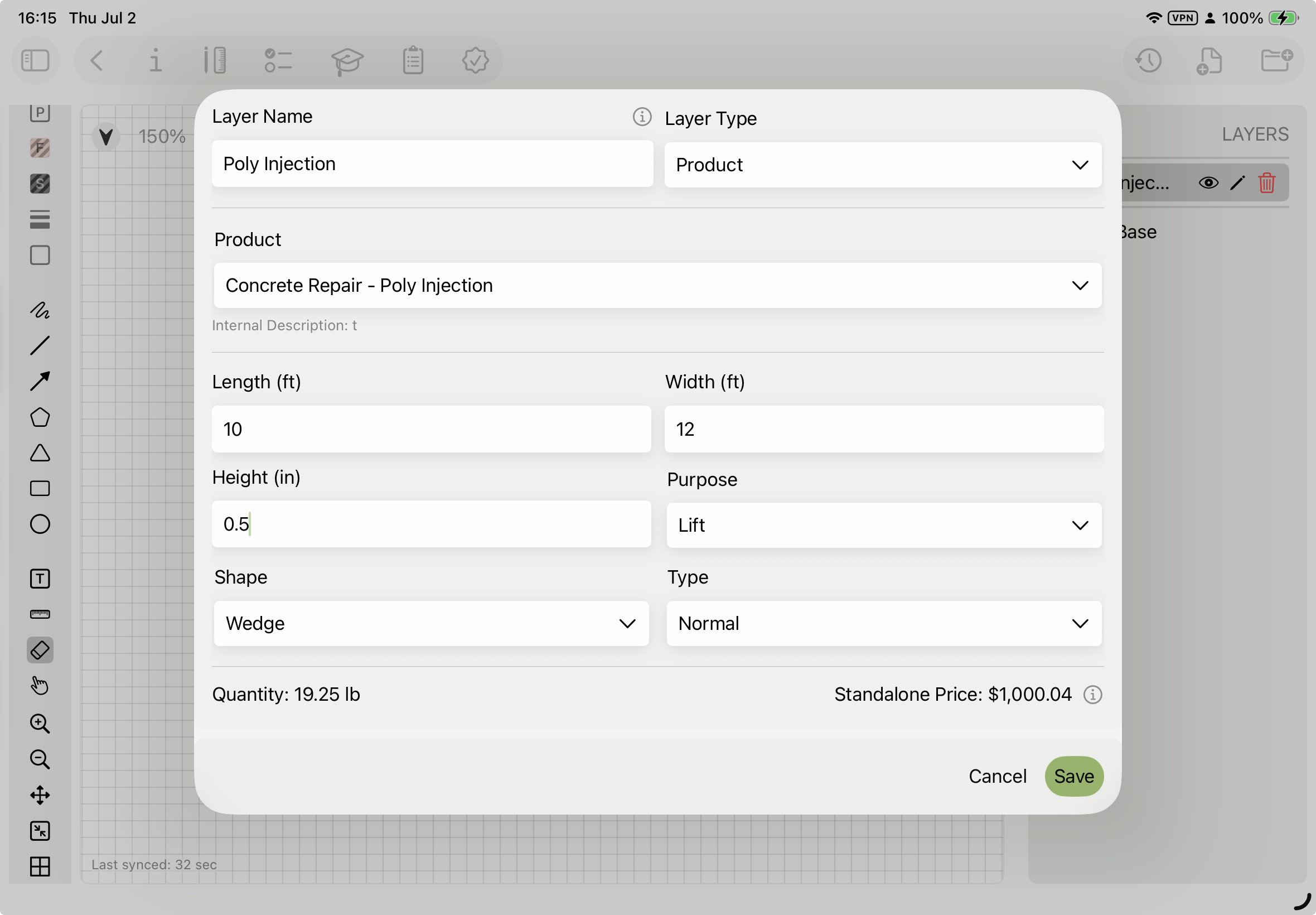
Task: Click the fit-to-screen collapse icon
Action: pyautogui.click(x=40, y=831)
